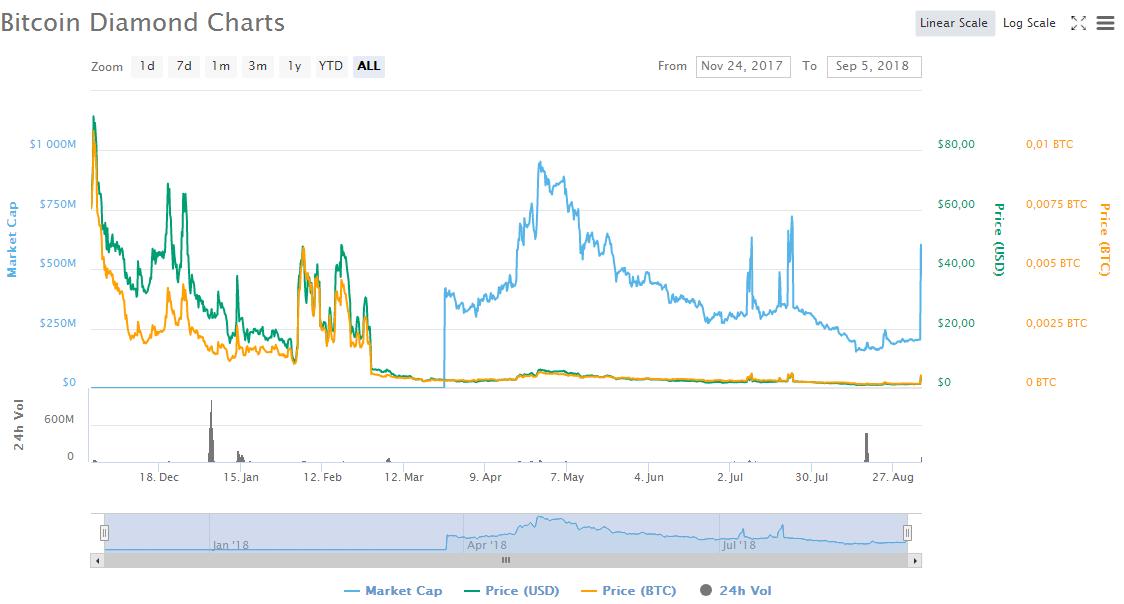Viewport: 1124px width, 604px height.
Task: Click the Bitcoin Diamond Charts heading
Action: pyautogui.click(x=143, y=22)
